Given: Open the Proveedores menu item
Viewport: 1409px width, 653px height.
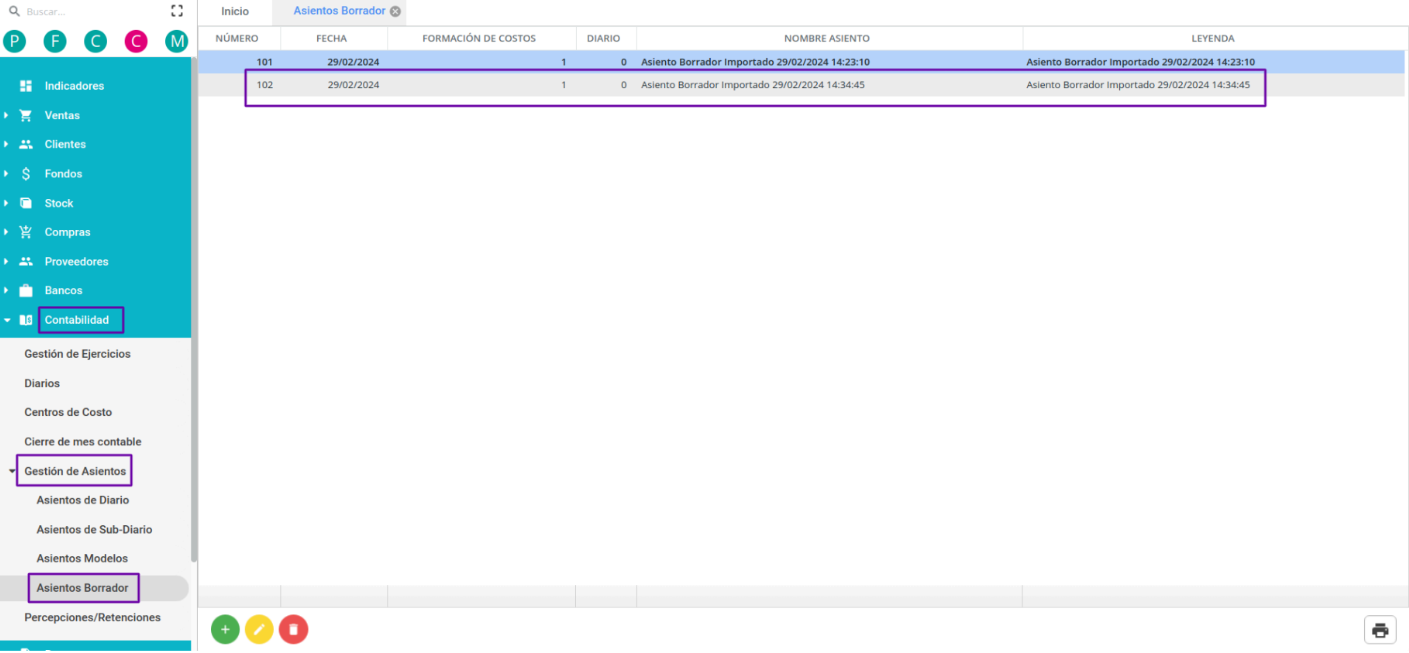Looking at the screenshot, I should click(x=76, y=261).
